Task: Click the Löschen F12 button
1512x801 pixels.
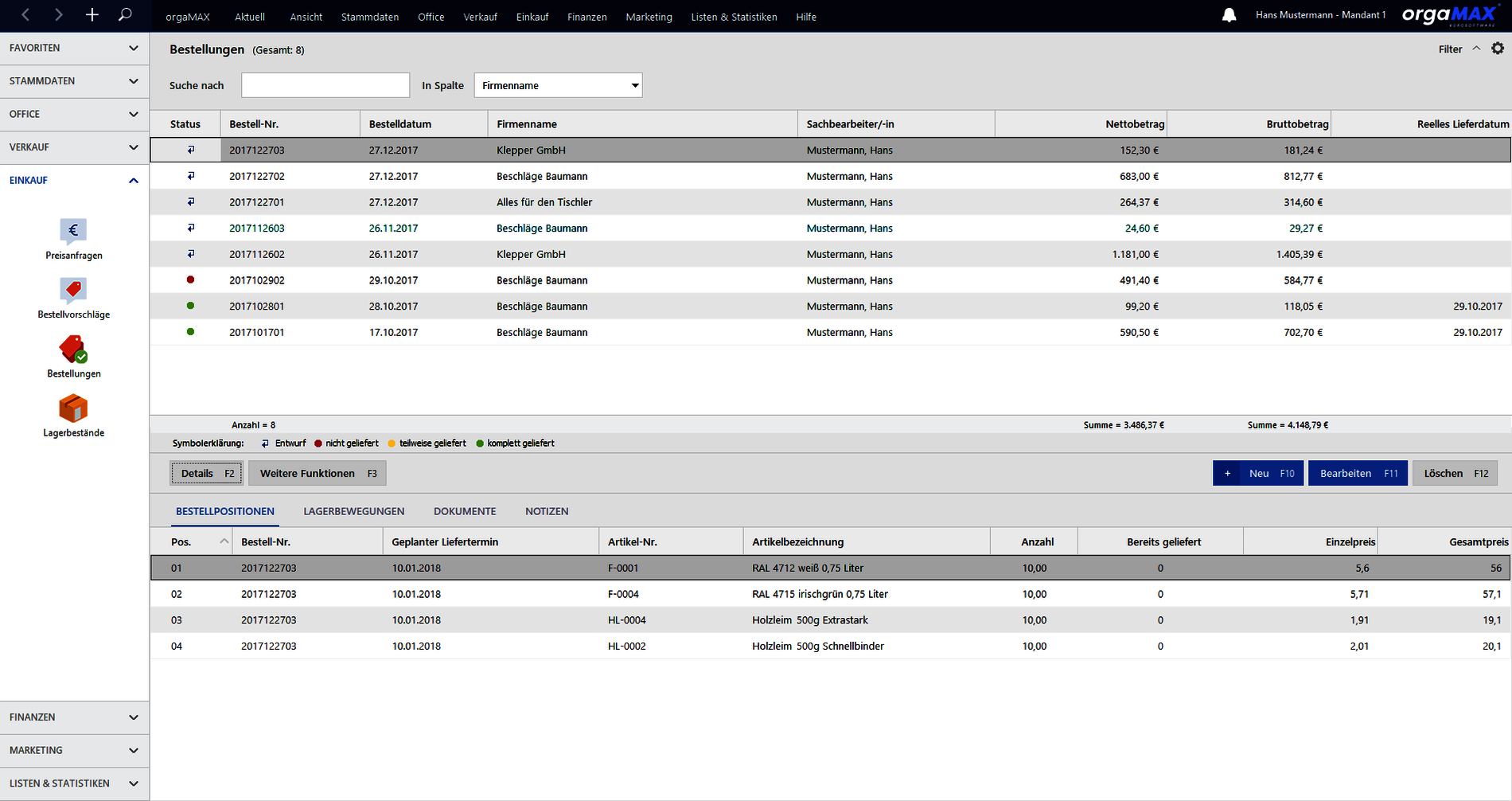Action: click(1455, 473)
